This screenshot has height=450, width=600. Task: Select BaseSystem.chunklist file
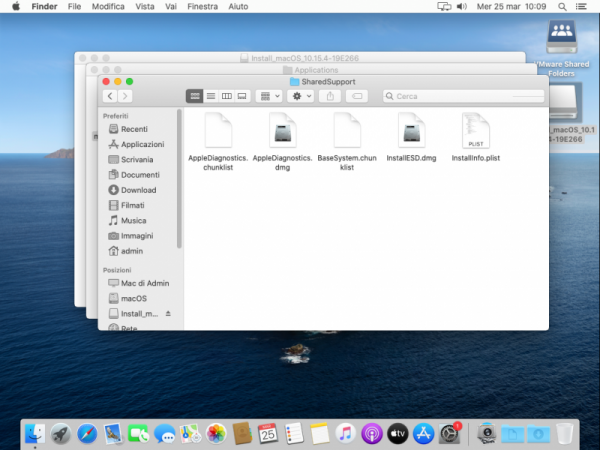[347, 141]
